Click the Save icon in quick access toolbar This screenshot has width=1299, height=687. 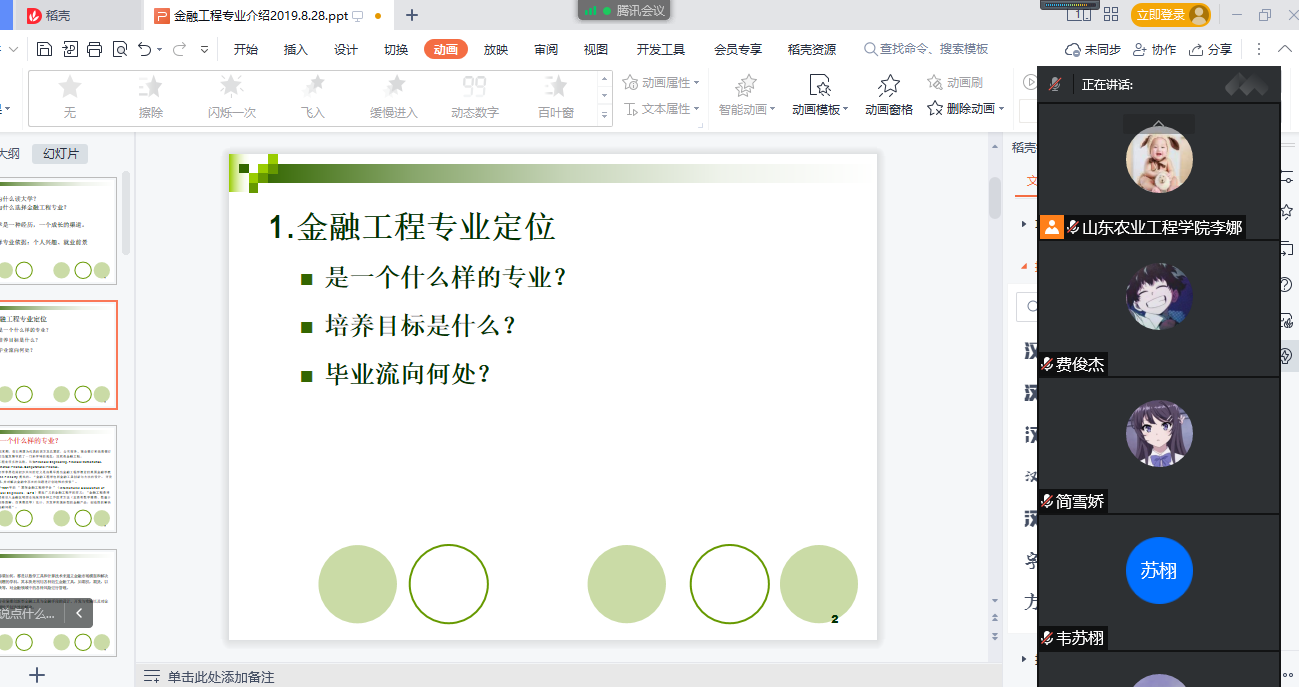coord(44,49)
